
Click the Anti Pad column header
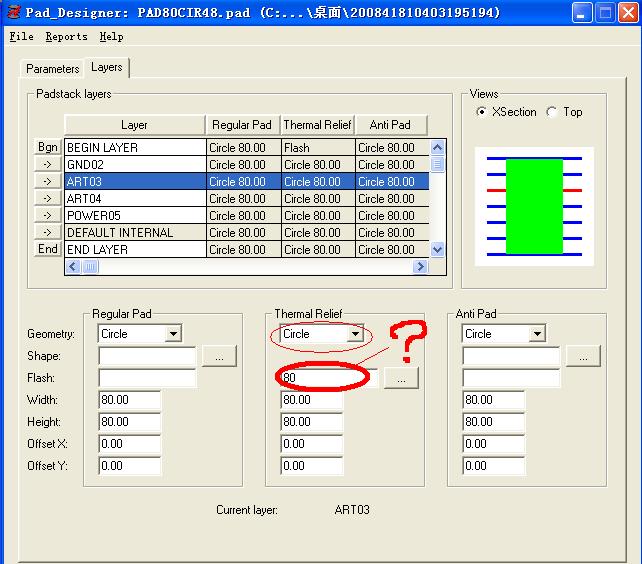391,125
